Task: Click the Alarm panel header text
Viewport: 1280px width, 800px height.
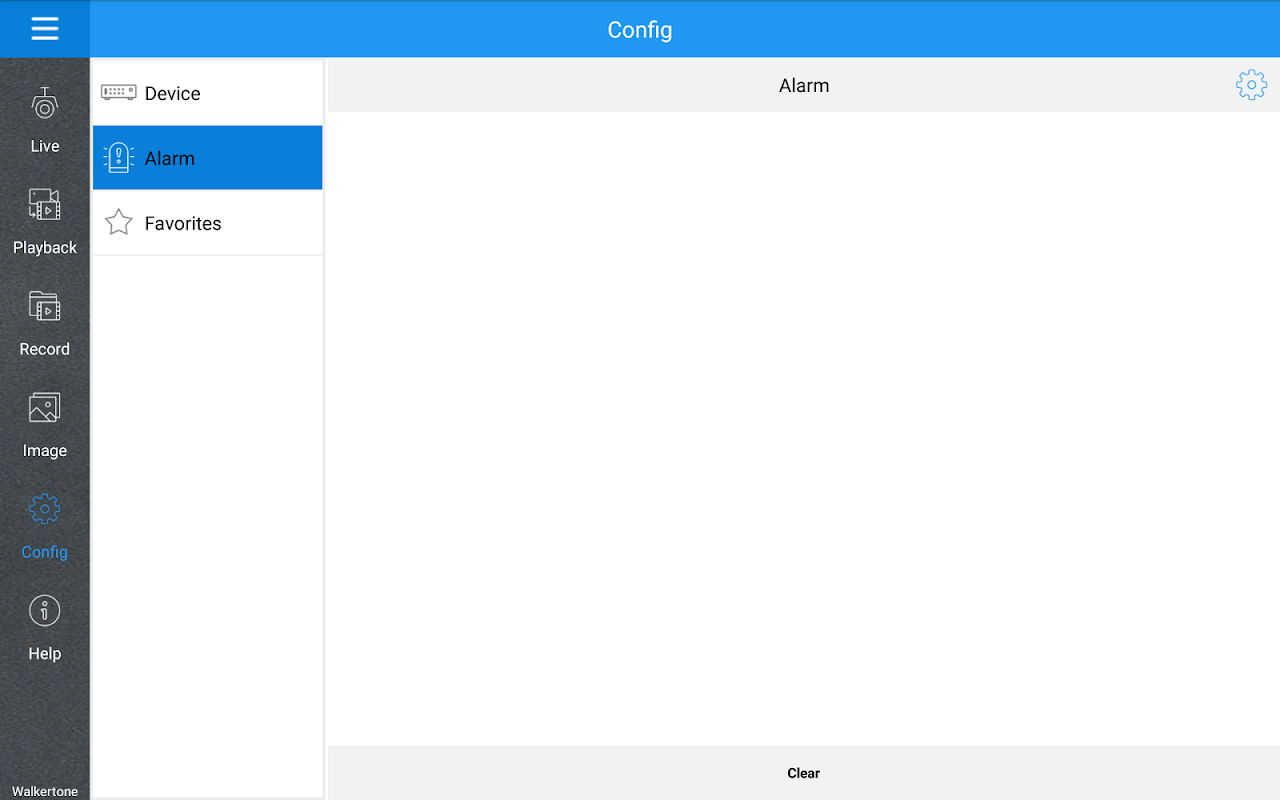Action: [804, 86]
